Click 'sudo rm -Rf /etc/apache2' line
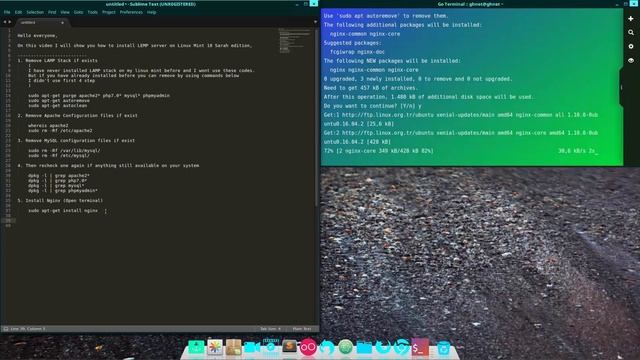This screenshot has height=360, width=640. tap(60, 131)
